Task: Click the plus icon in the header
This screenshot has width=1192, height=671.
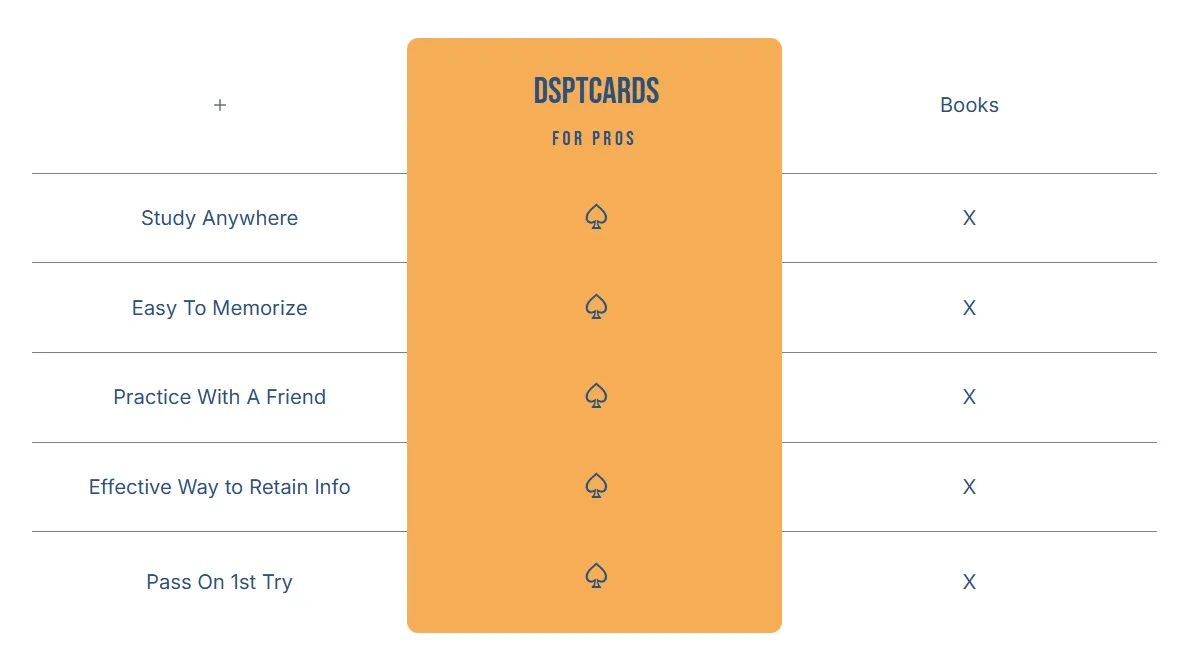Action: (x=220, y=105)
